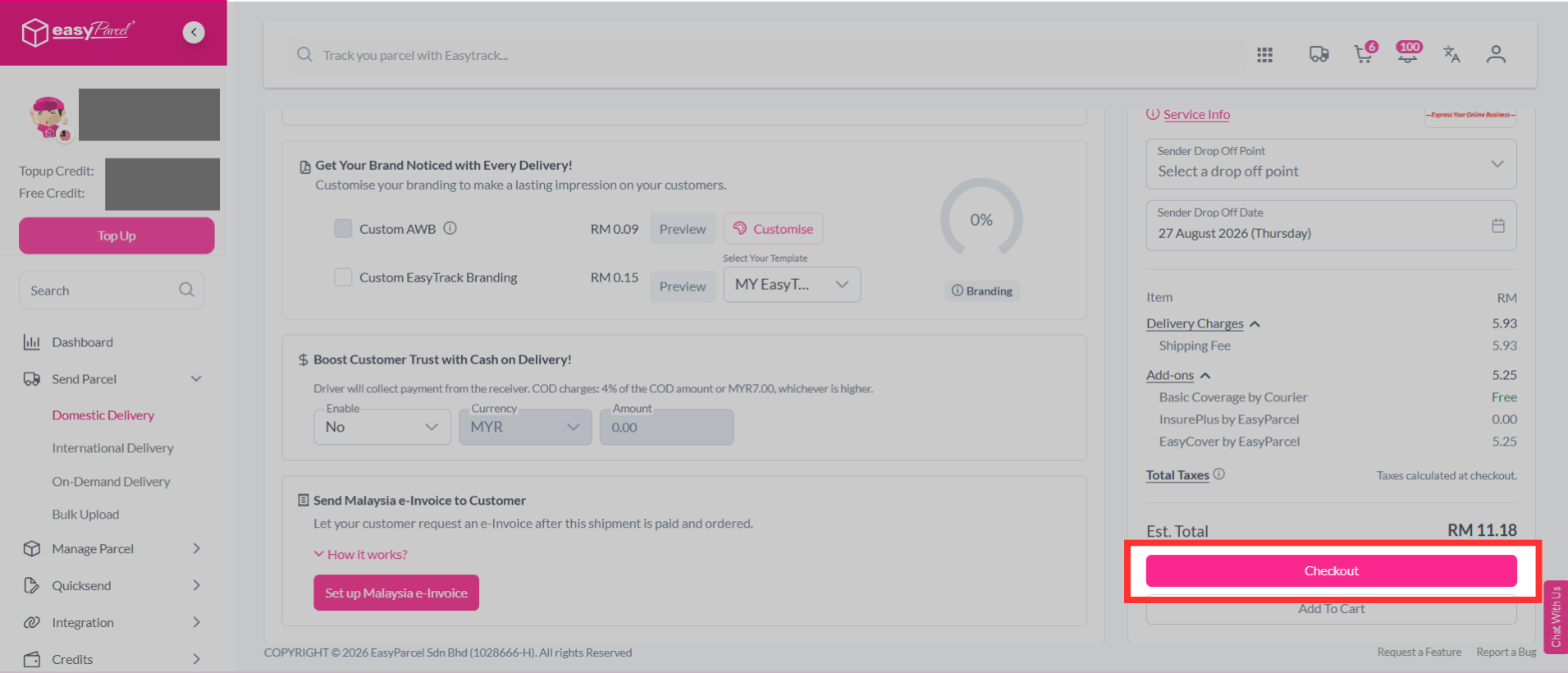Click the Total Taxes info icon

tap(1219, 474)
